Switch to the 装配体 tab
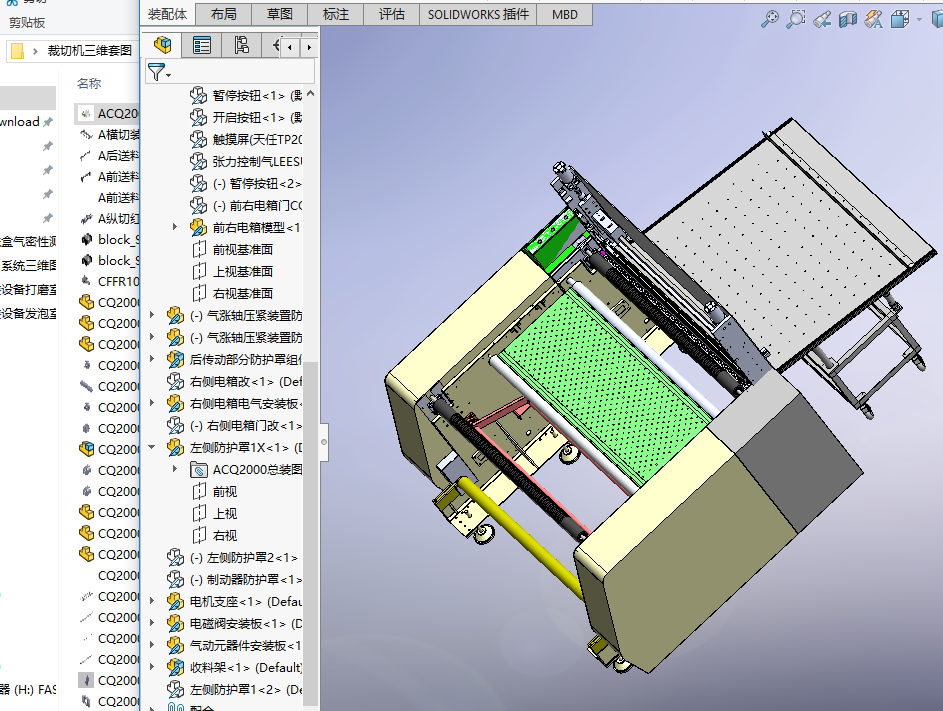 pyautogui.click(x=168, y=14)
